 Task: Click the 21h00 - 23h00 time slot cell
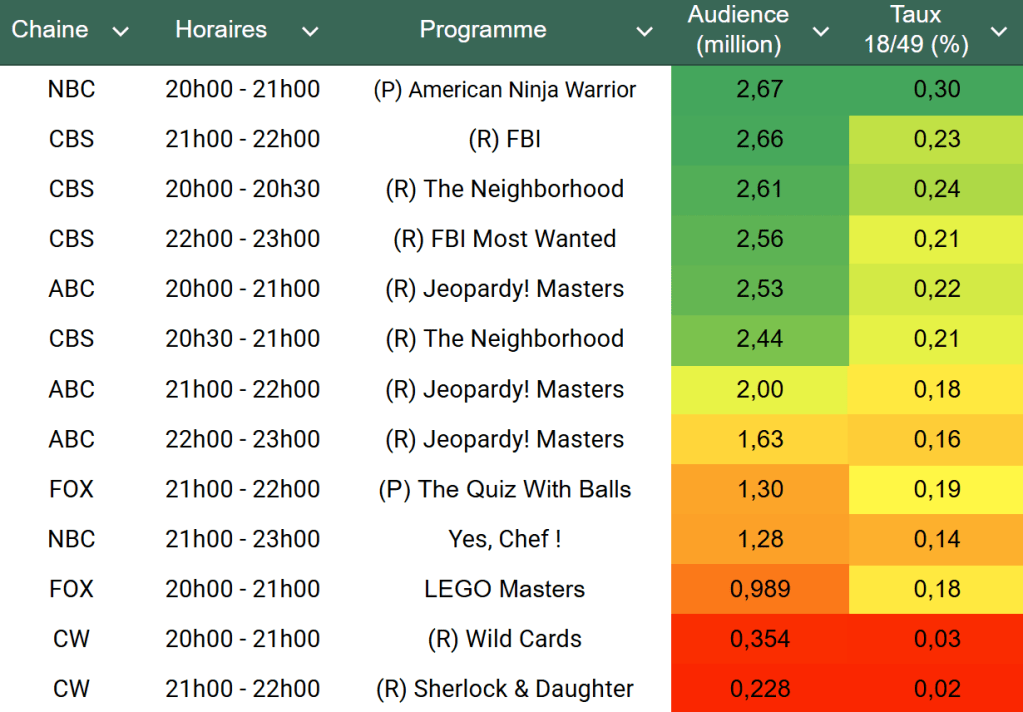(243, 539)
